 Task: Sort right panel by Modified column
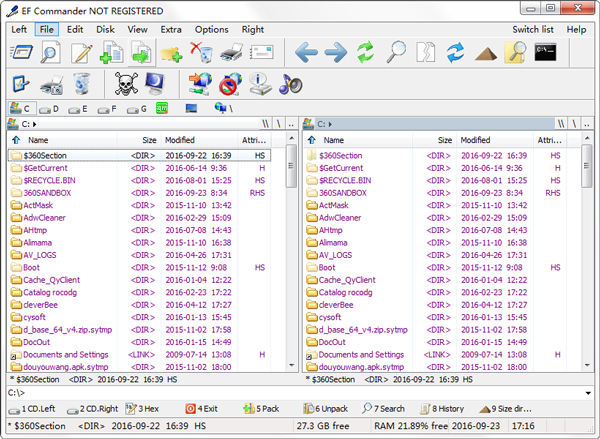(x=494, y=140)
